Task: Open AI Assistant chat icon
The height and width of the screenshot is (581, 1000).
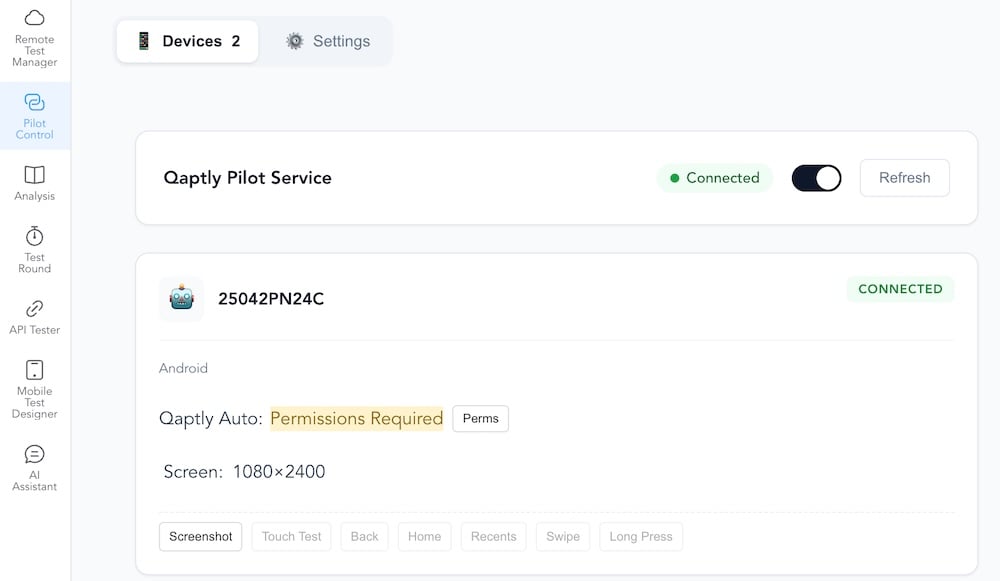Action: coord(34,454)
